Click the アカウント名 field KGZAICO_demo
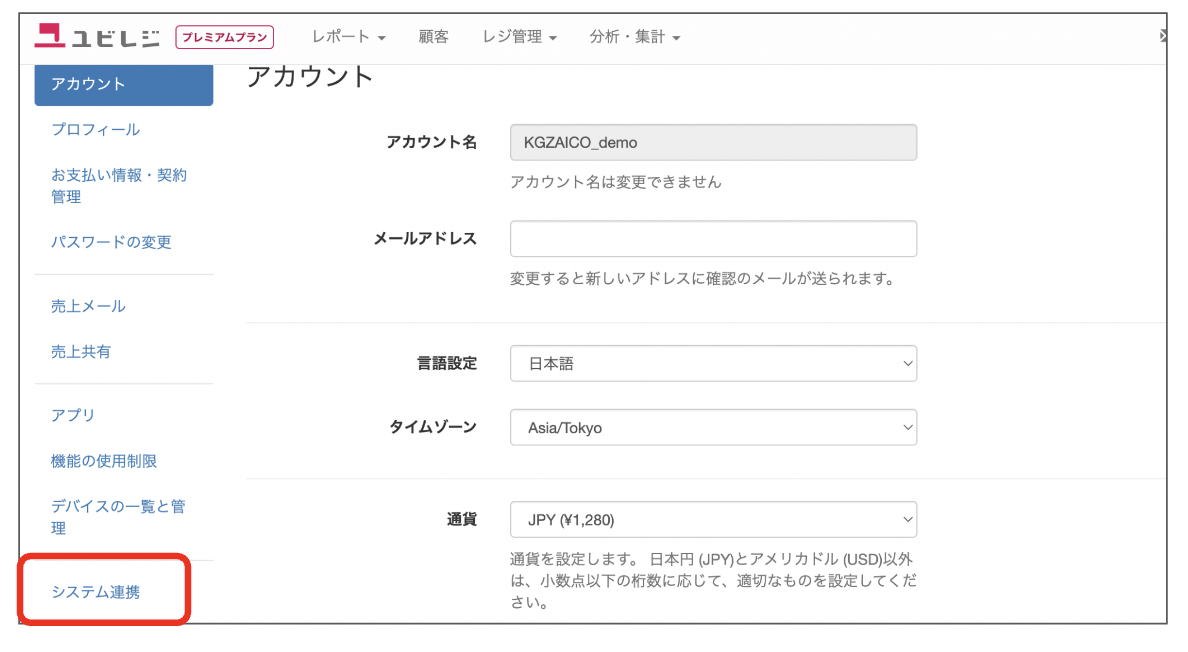Screen dimensions: 1188x652 point(713,142)
